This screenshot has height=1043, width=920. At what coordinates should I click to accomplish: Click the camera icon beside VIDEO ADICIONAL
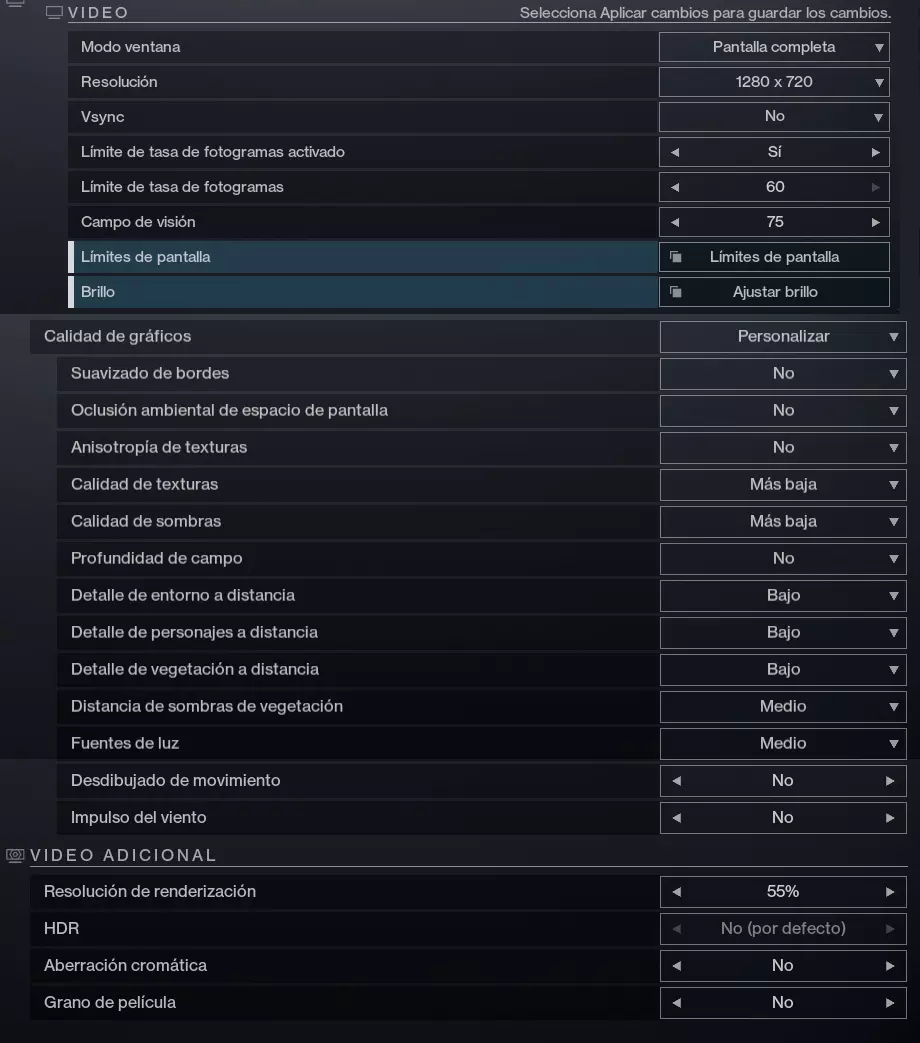click(x=15, y=855)
